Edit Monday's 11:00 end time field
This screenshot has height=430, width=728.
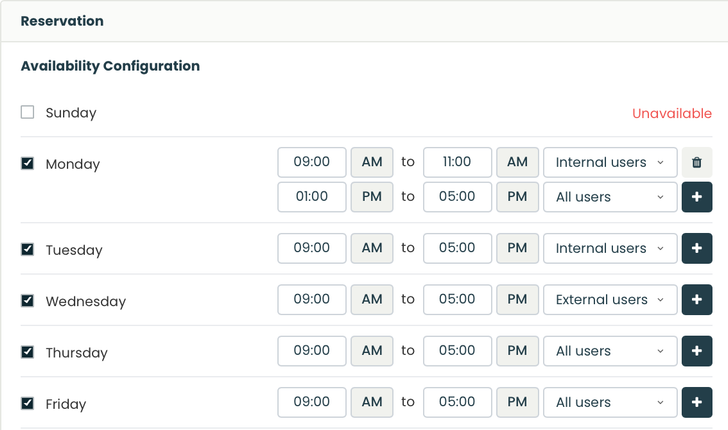(457, 163)
